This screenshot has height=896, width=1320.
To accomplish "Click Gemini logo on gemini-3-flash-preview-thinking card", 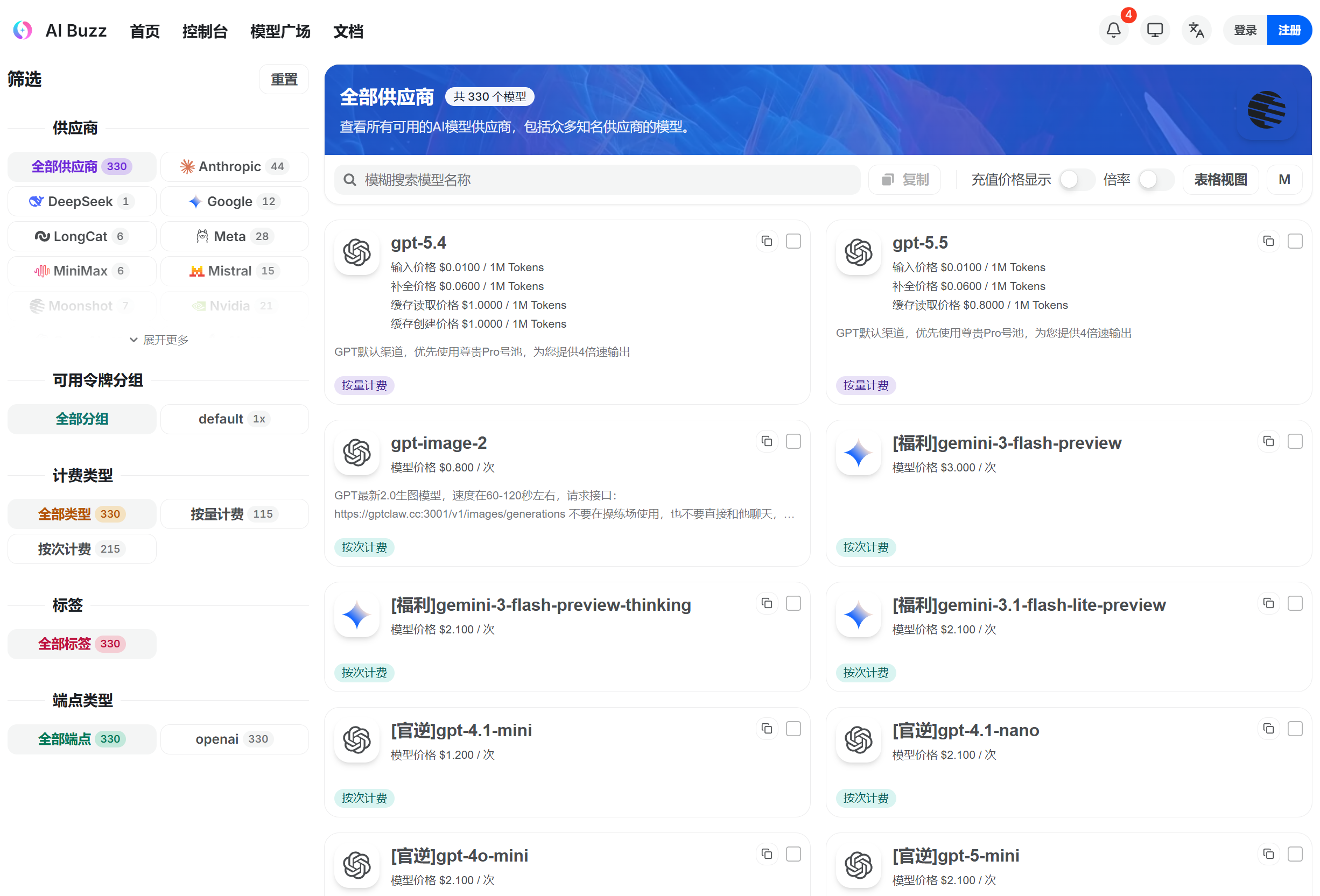I will [x=357, y=615].
